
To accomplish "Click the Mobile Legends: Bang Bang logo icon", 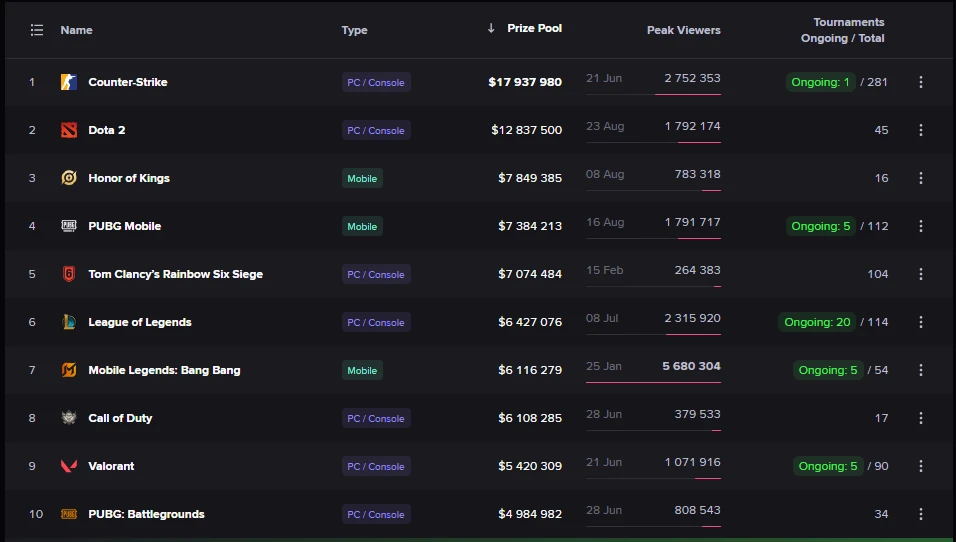I will (x=69, y=370).
